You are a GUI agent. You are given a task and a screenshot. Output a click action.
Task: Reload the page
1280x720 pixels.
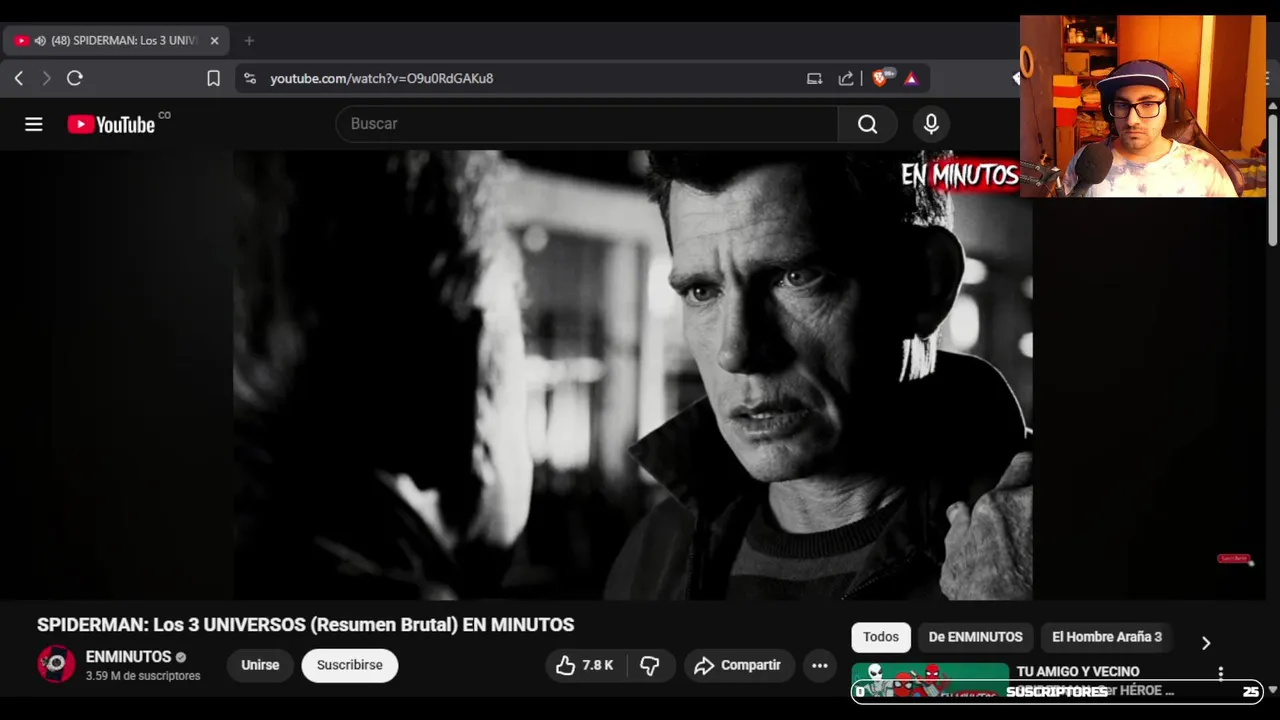coord(75,78)
